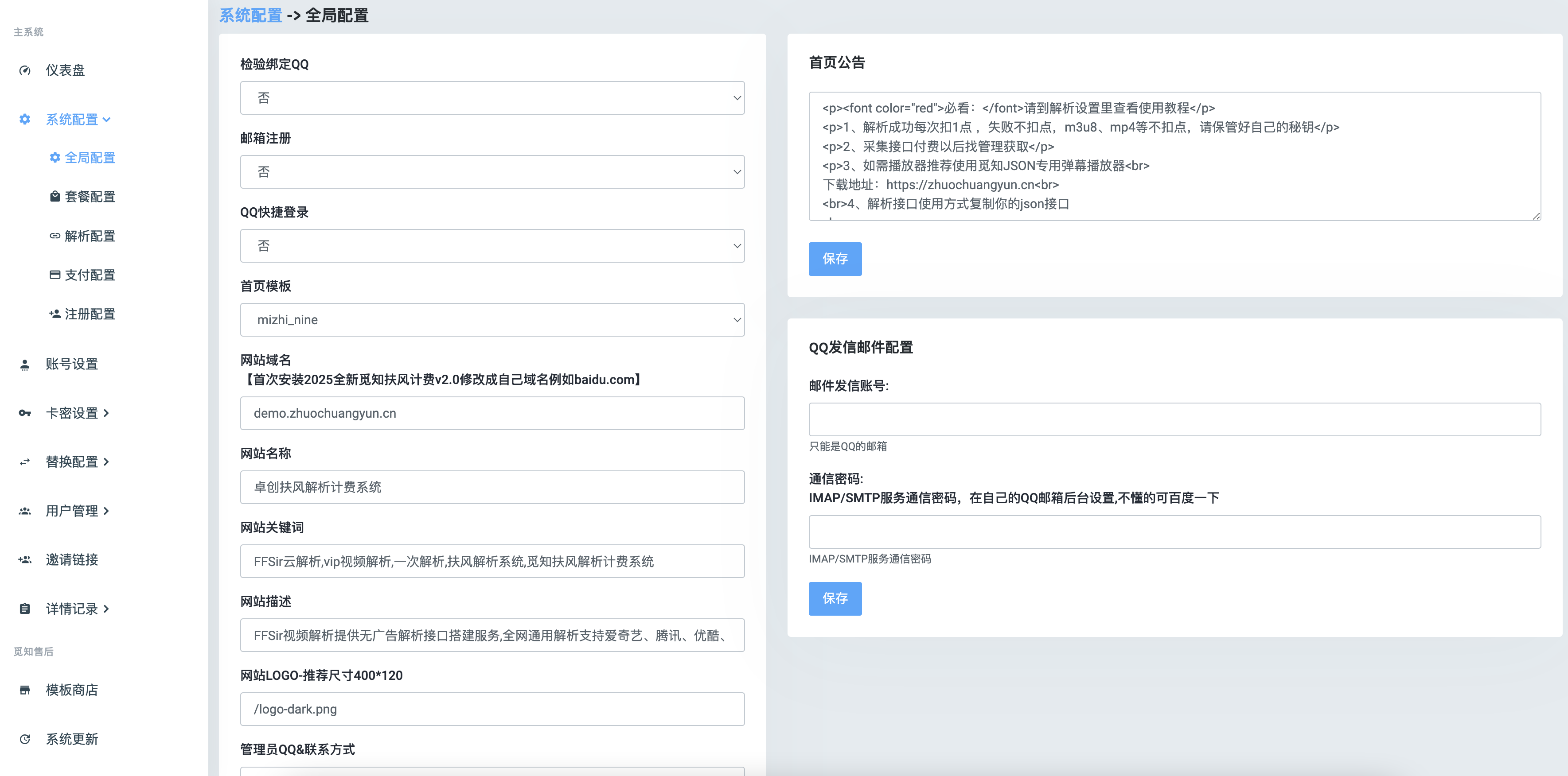Go to 邀请链接 page
Image resolution: width=1568 pixels, height=776 pixels.
(x=72, y=559)
